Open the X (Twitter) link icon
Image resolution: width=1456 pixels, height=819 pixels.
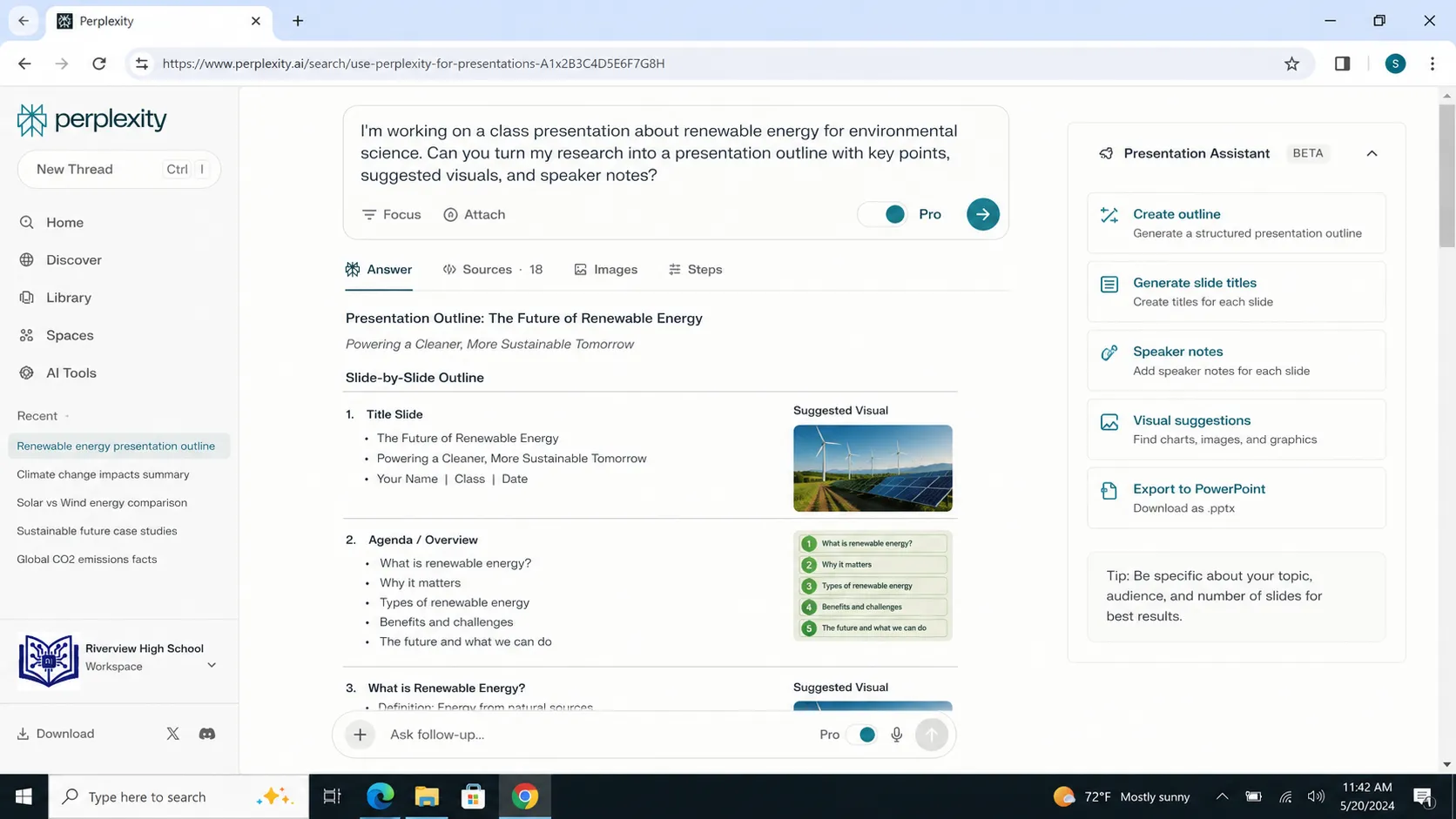(x=172, y=734)
